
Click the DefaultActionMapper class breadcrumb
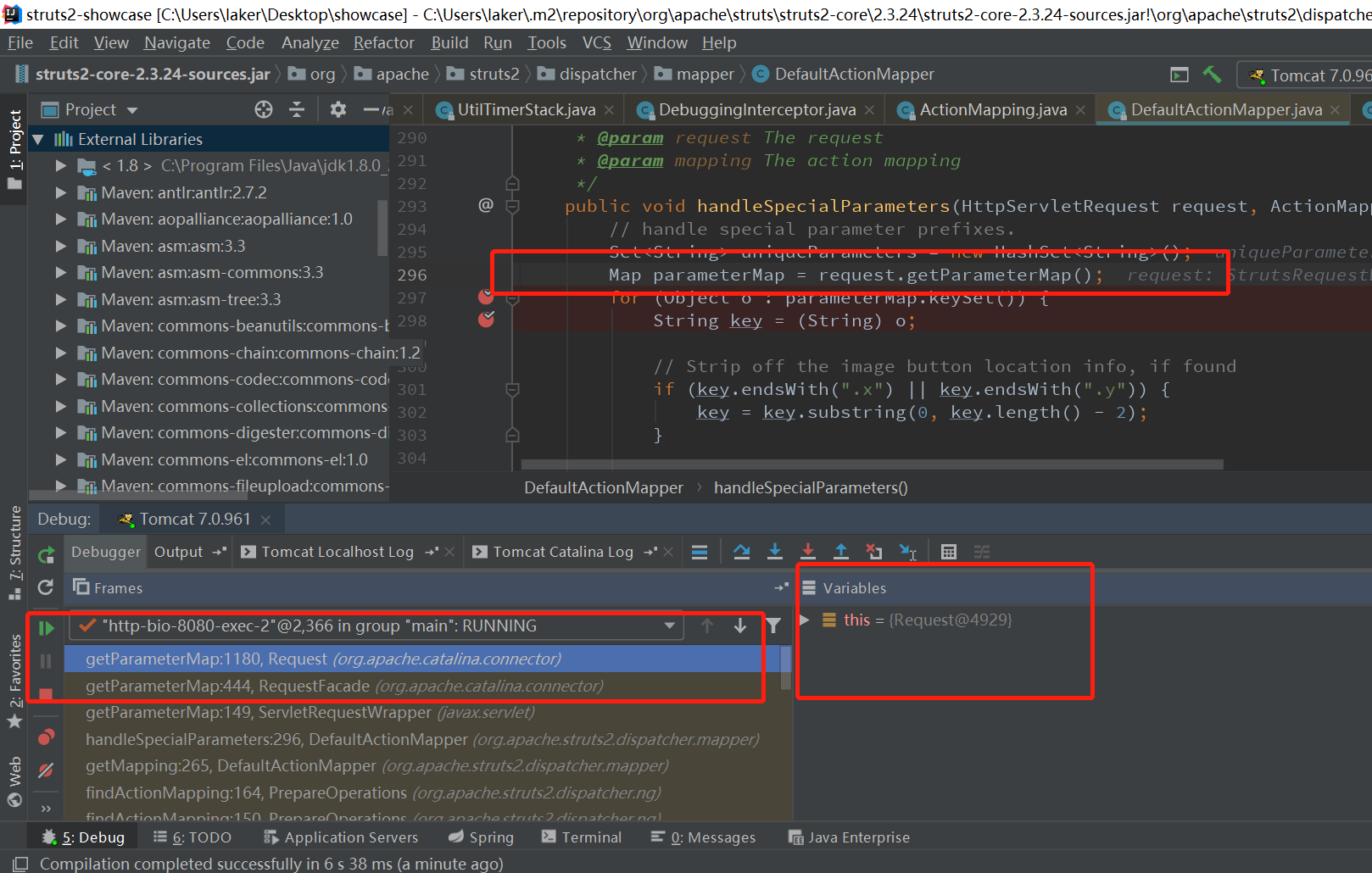(x=844, y=75)
